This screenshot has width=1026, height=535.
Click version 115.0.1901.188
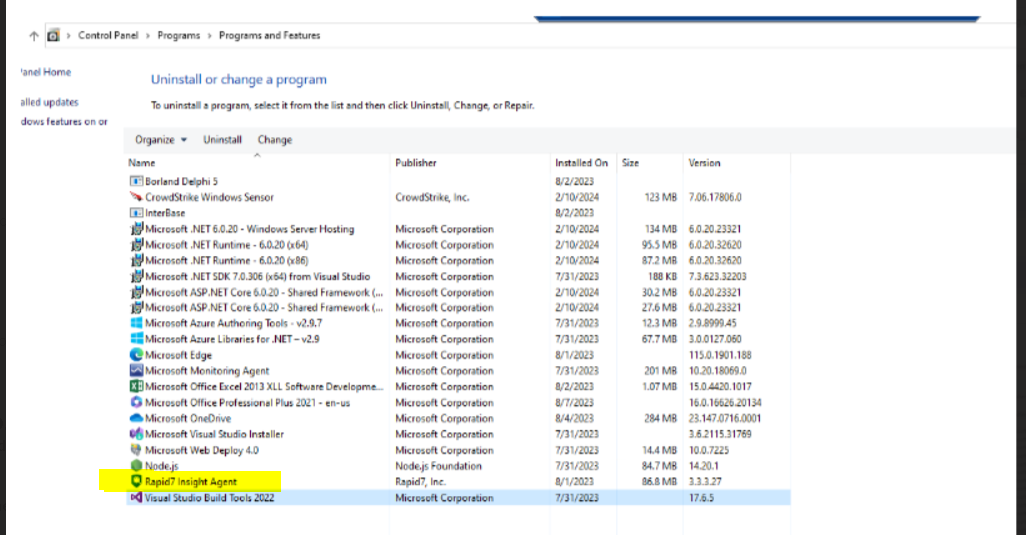tap(720, 354)
